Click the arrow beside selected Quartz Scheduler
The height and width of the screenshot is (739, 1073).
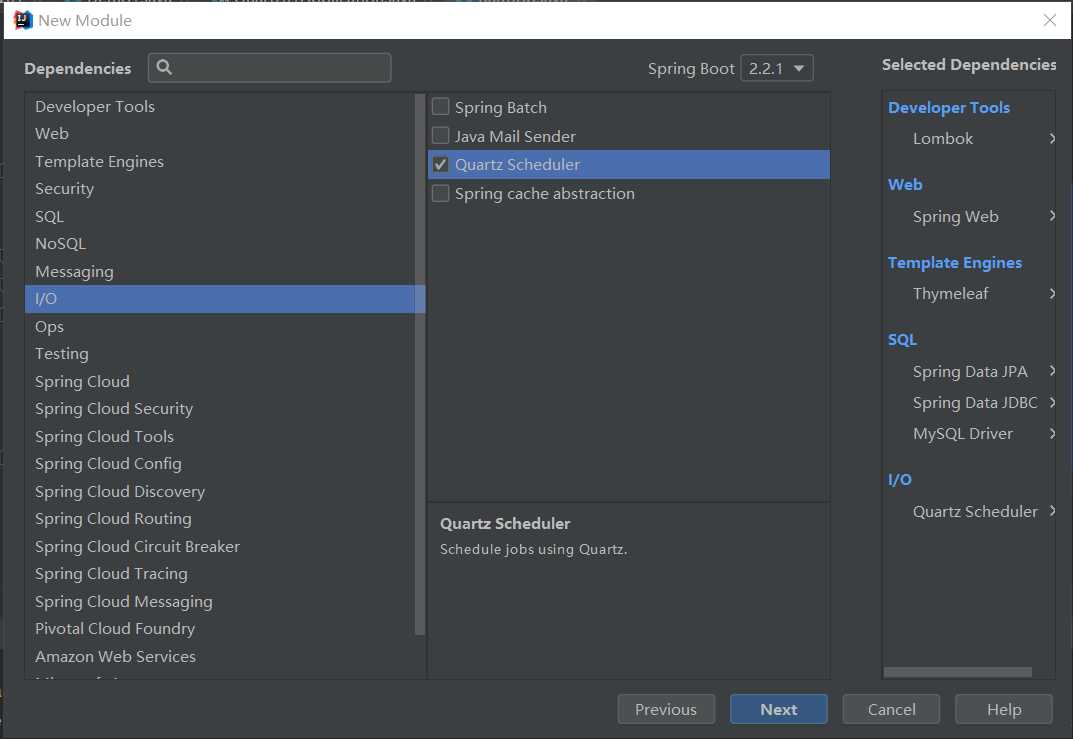click(1052, 511)
